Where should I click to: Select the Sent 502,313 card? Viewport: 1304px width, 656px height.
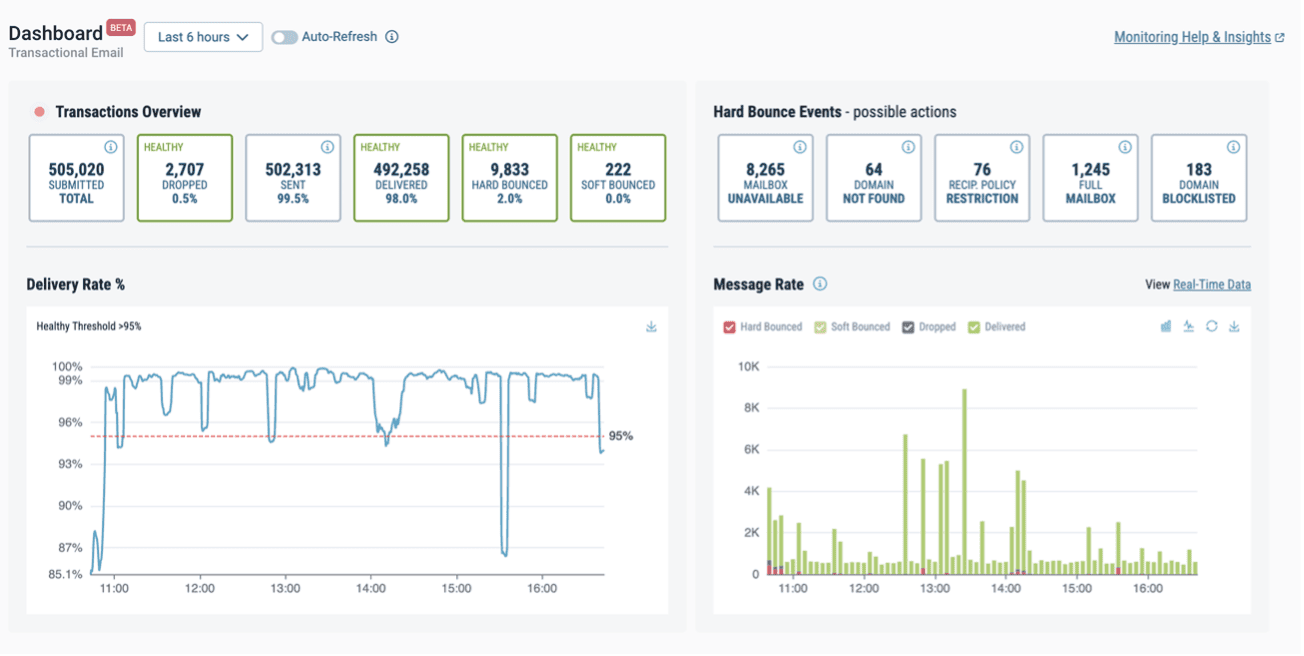point(293,178)
